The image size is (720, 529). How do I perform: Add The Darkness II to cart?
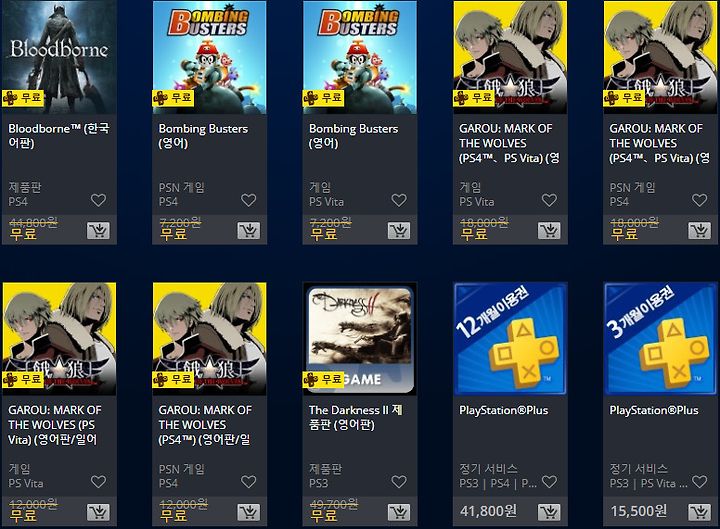399,512
